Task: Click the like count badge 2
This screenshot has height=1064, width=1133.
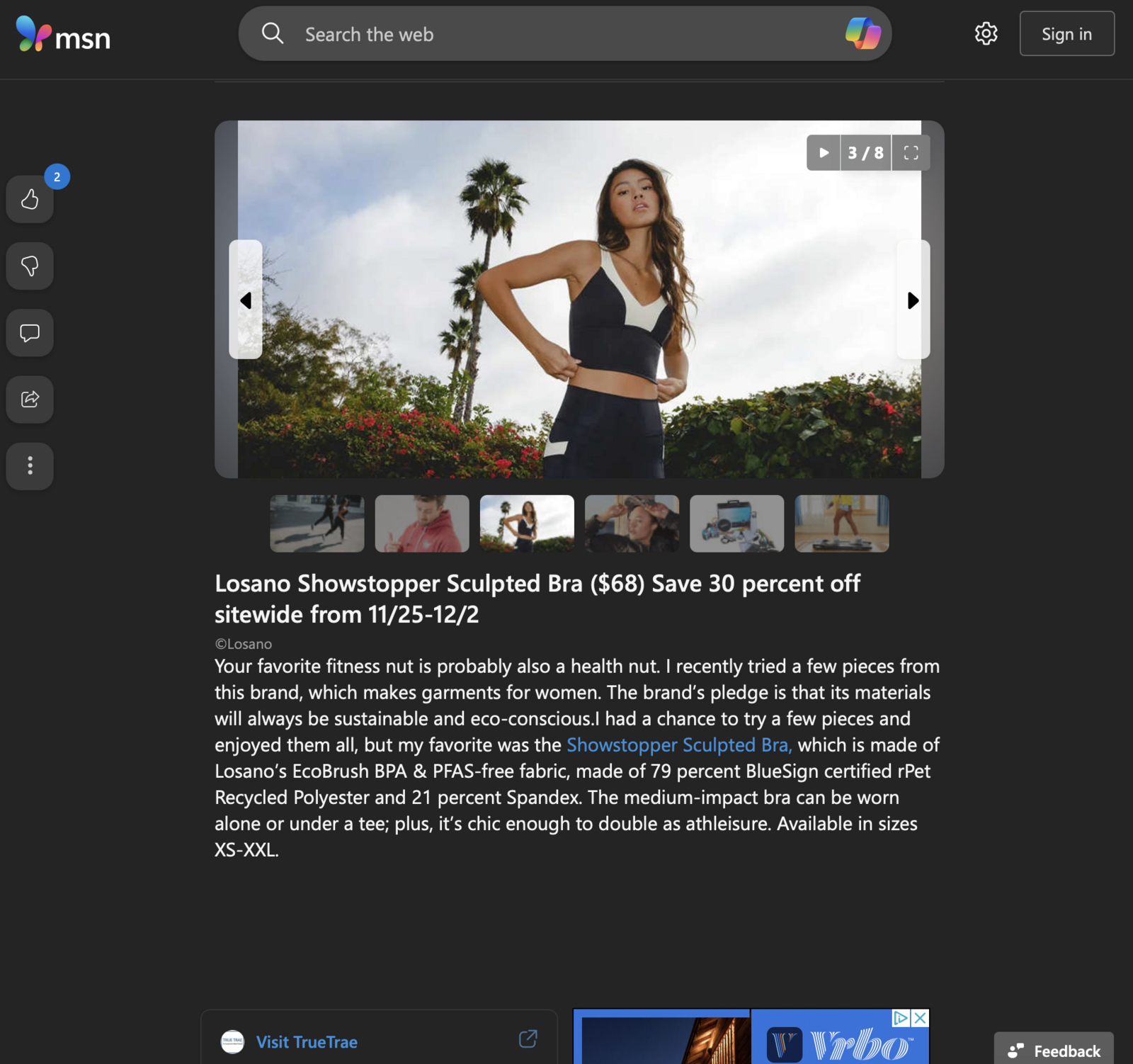Action: pyautogui.click(x=57, y=176)
